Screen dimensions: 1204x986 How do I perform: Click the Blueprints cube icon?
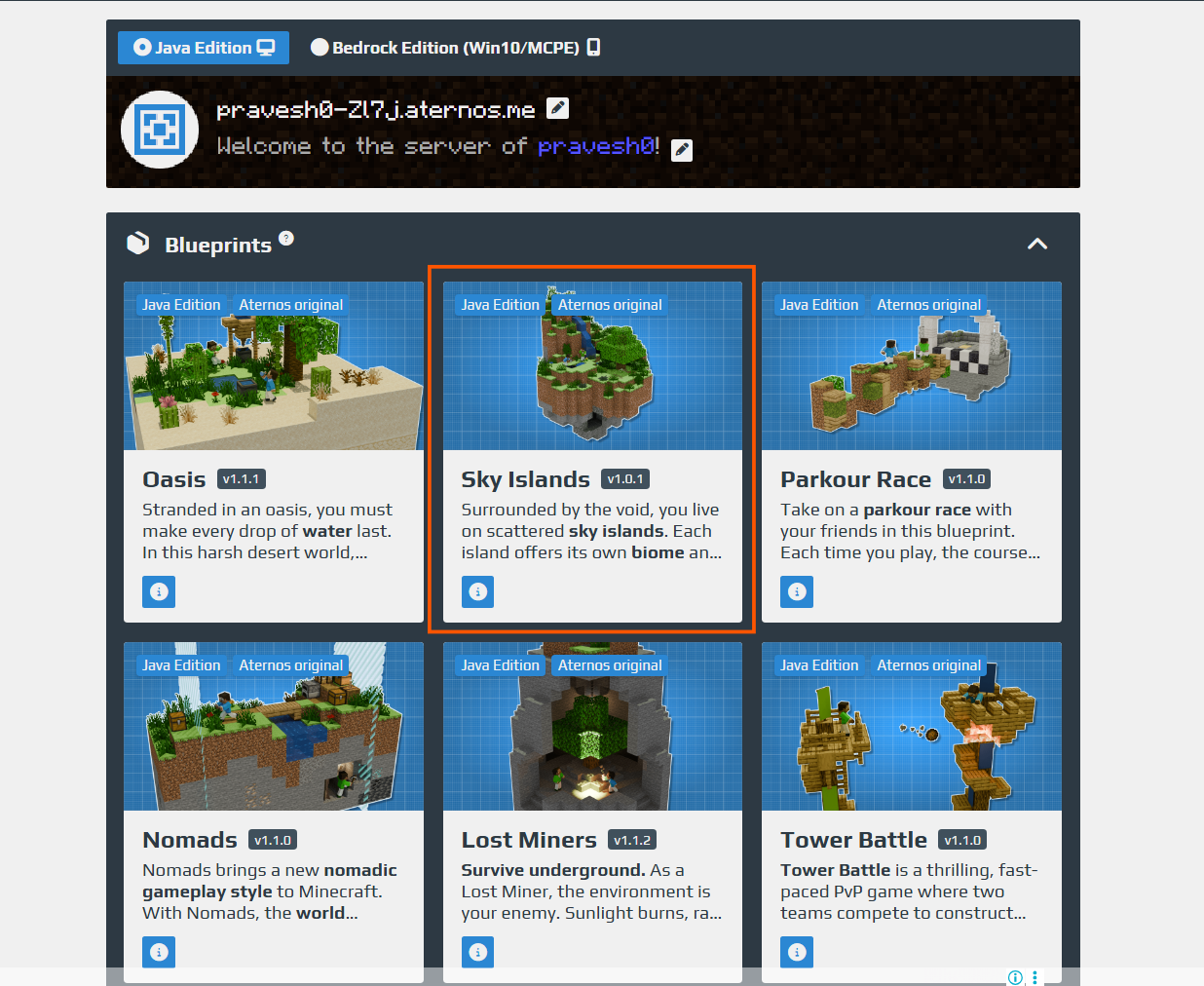(x=138, y=244)
